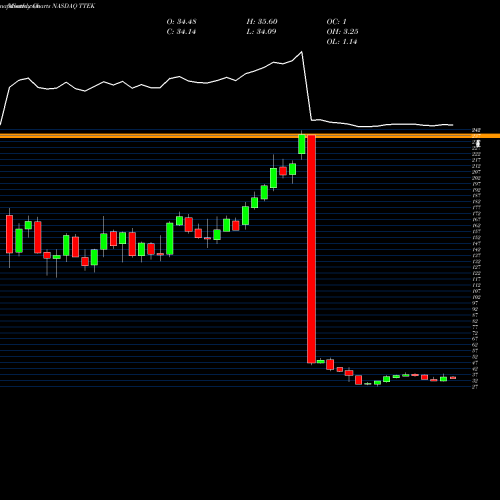Click the OL: 1.14 reading
Screen dimensions: 500x500
click(342, 42)
